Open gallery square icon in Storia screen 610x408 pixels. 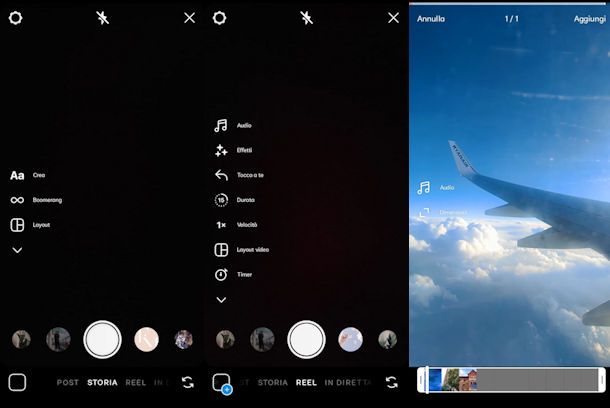(17, 382)
